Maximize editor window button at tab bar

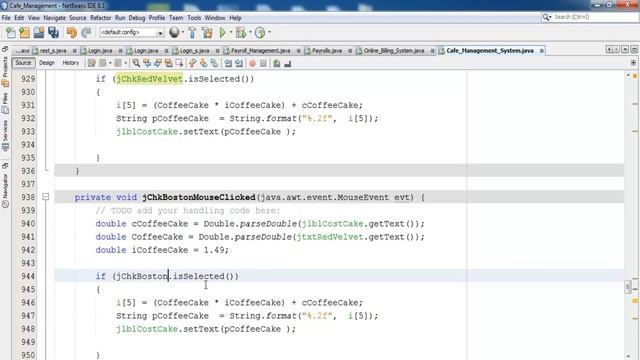click(634, 50)
